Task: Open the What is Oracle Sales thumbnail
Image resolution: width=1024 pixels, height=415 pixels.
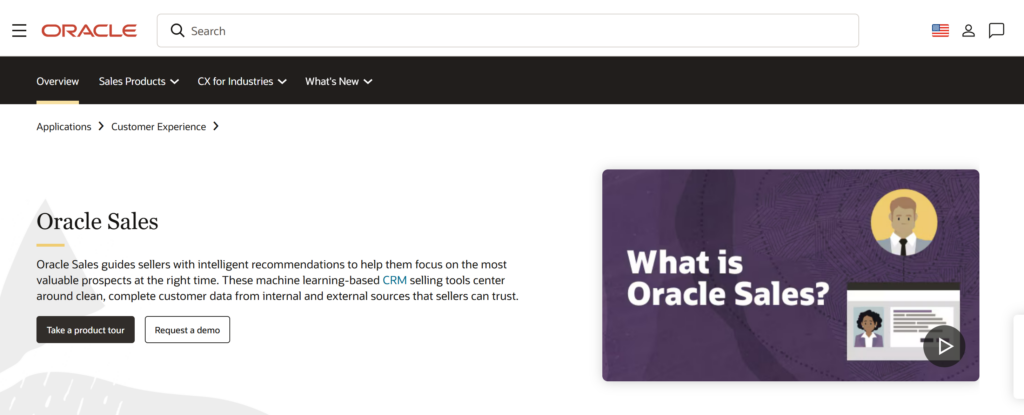Action: click(790, 275)
